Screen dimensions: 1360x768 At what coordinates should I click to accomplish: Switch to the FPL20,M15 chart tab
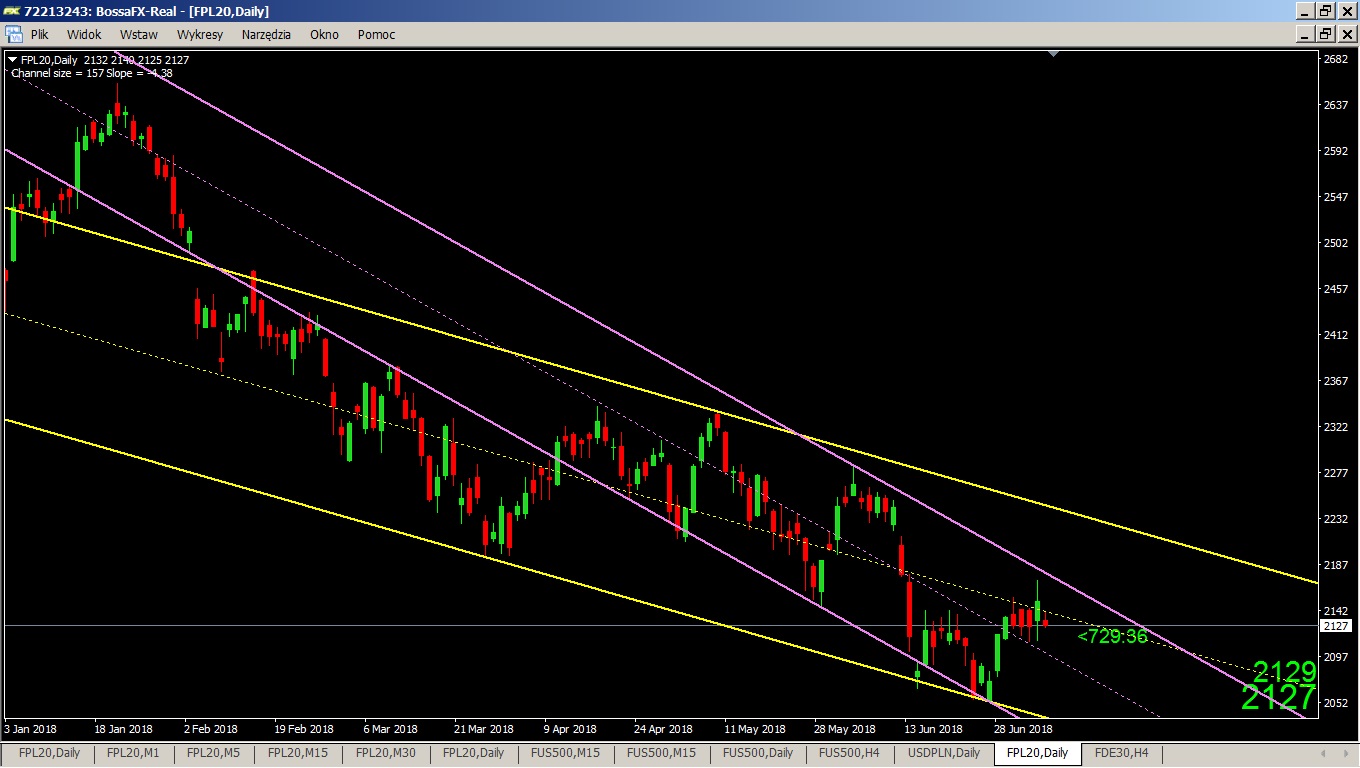tap(297, 753)
